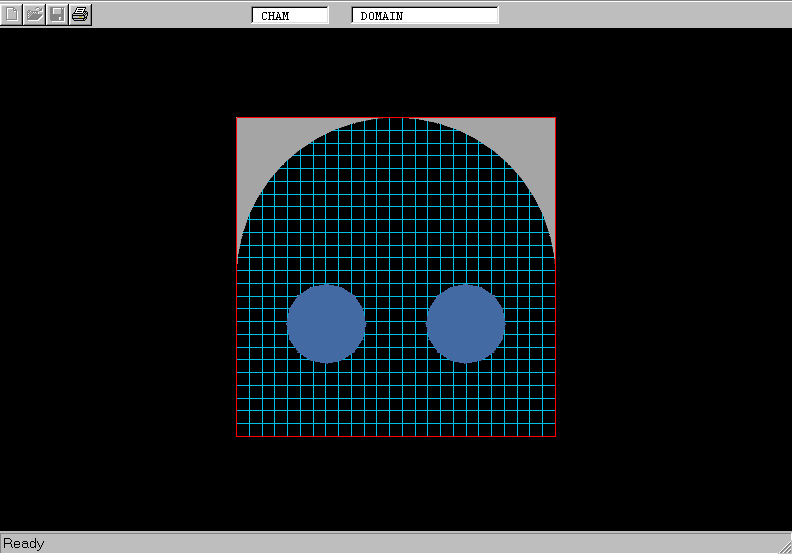Select the right blue circle object
The width and height of the screenshot is (792, 554).
[x=466, y=323]
